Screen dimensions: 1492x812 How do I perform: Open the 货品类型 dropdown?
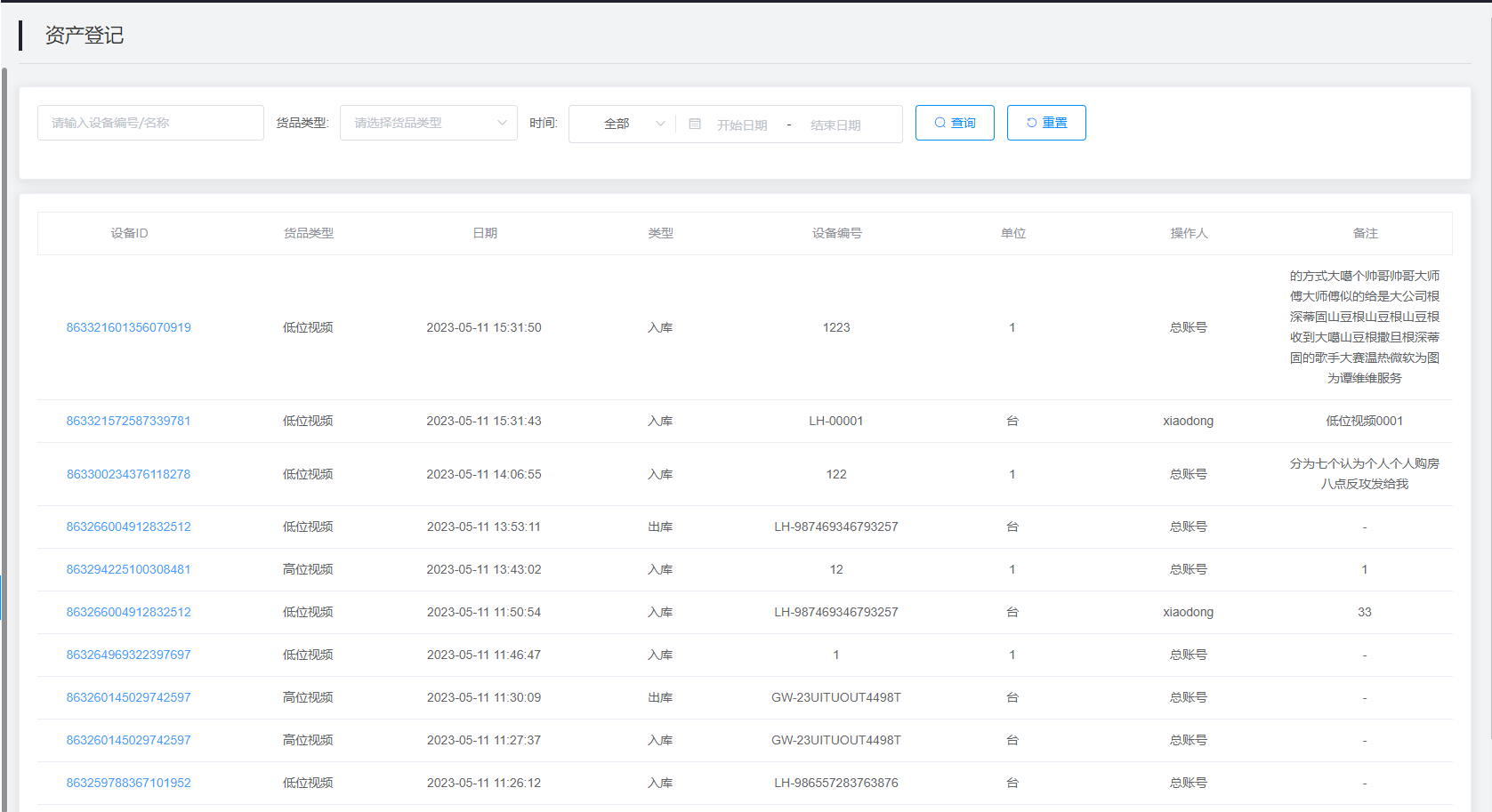coord(428,123)
